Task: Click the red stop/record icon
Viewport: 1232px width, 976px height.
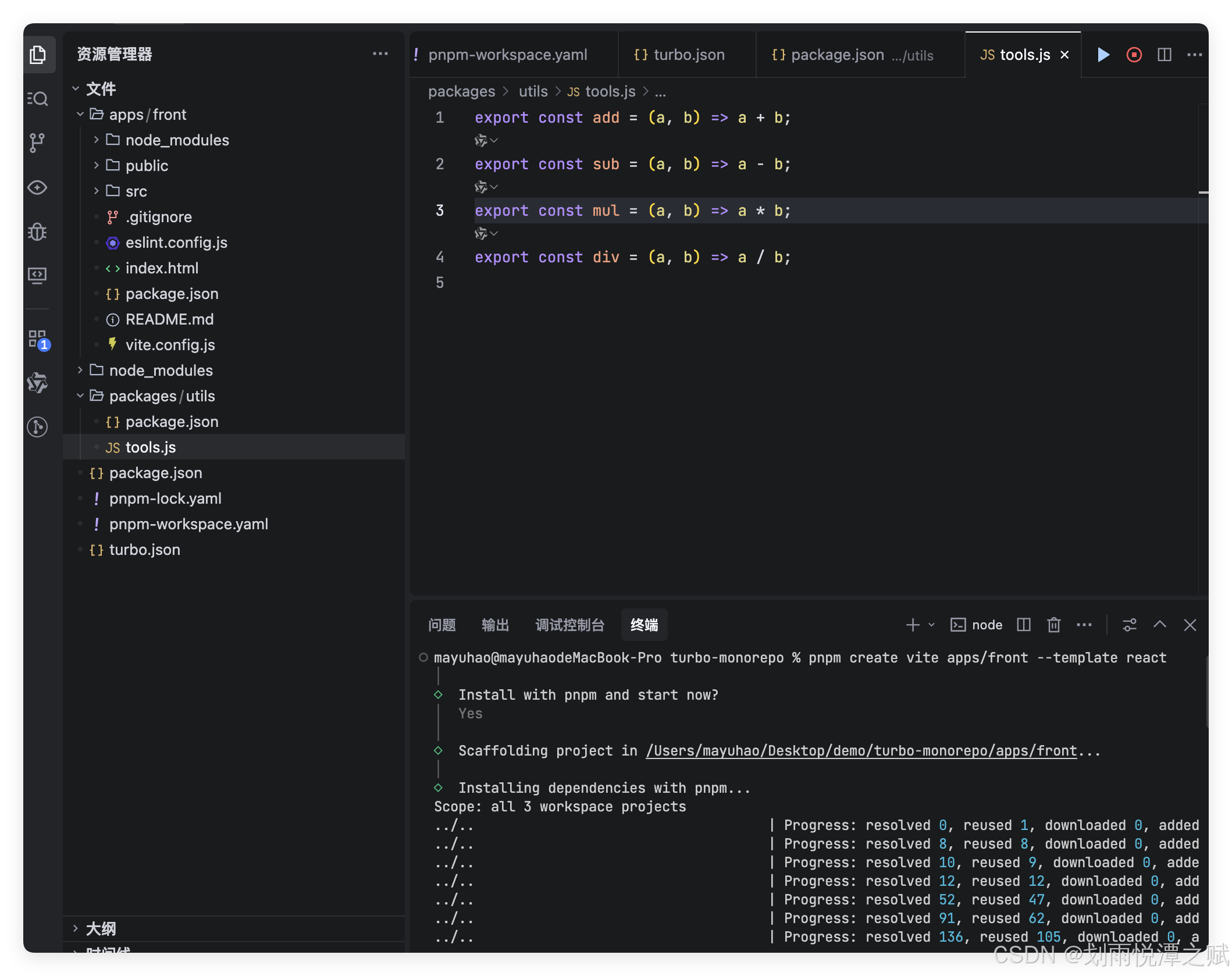Action: tap(1134, 55)
